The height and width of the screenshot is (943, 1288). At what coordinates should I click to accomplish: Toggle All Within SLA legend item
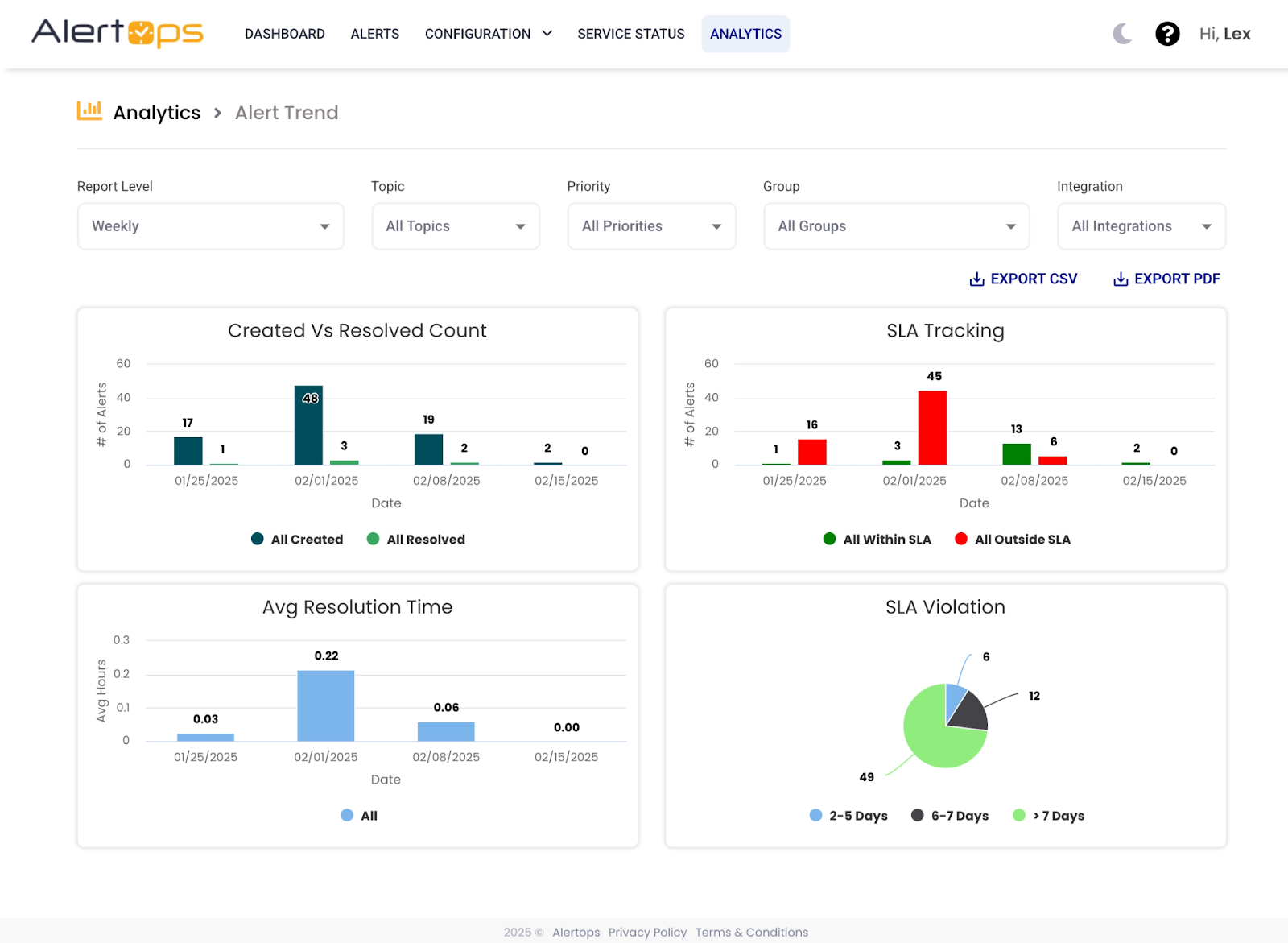(877, 540)
